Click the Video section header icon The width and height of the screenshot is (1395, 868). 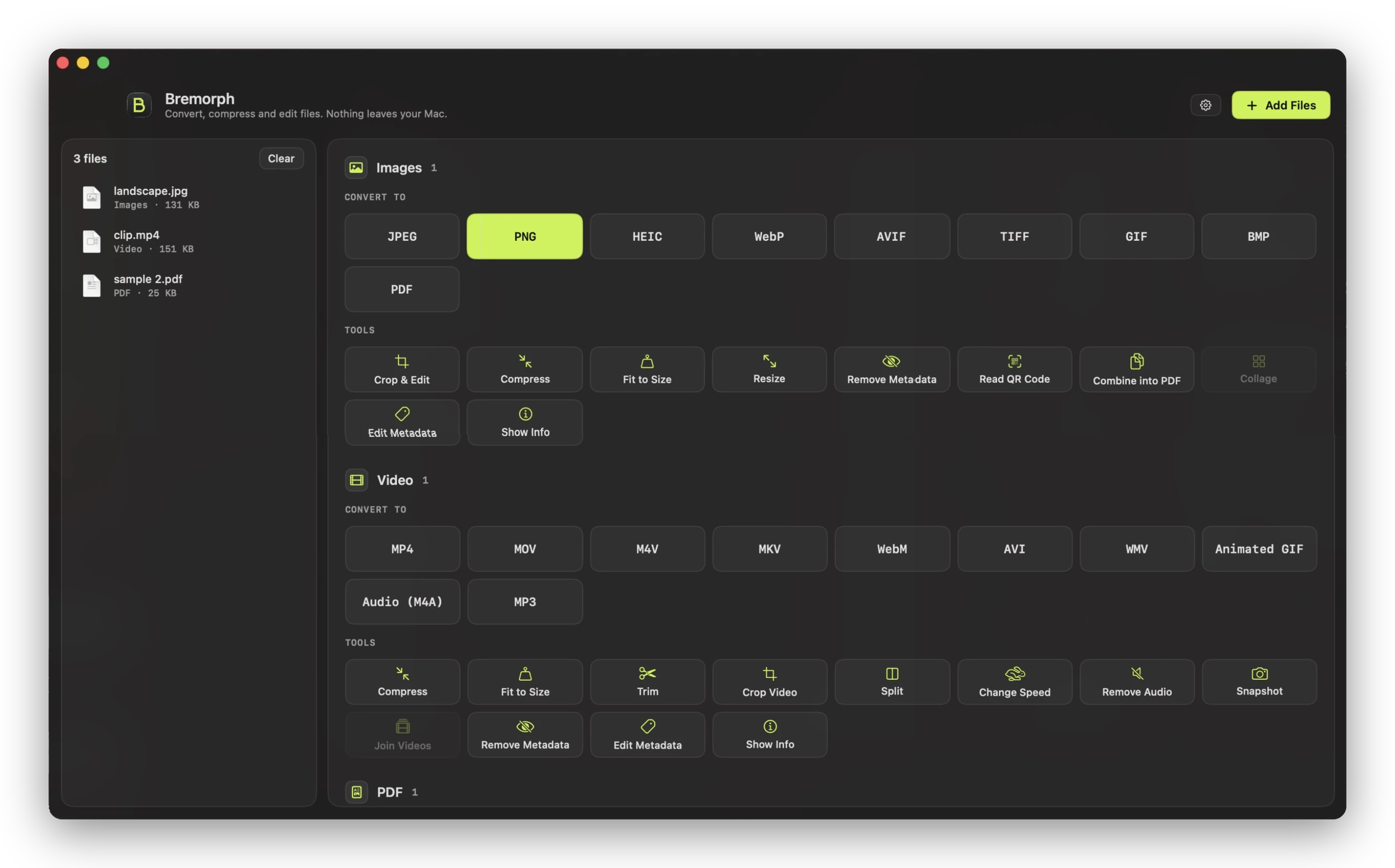coord(356,480)
